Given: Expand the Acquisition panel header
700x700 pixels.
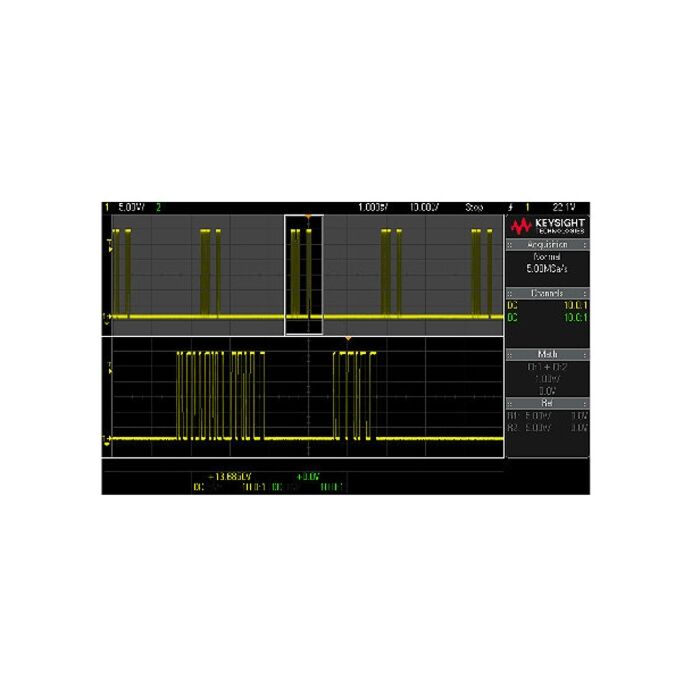Looking at the screenshot, I should click(x=547, y=244).
